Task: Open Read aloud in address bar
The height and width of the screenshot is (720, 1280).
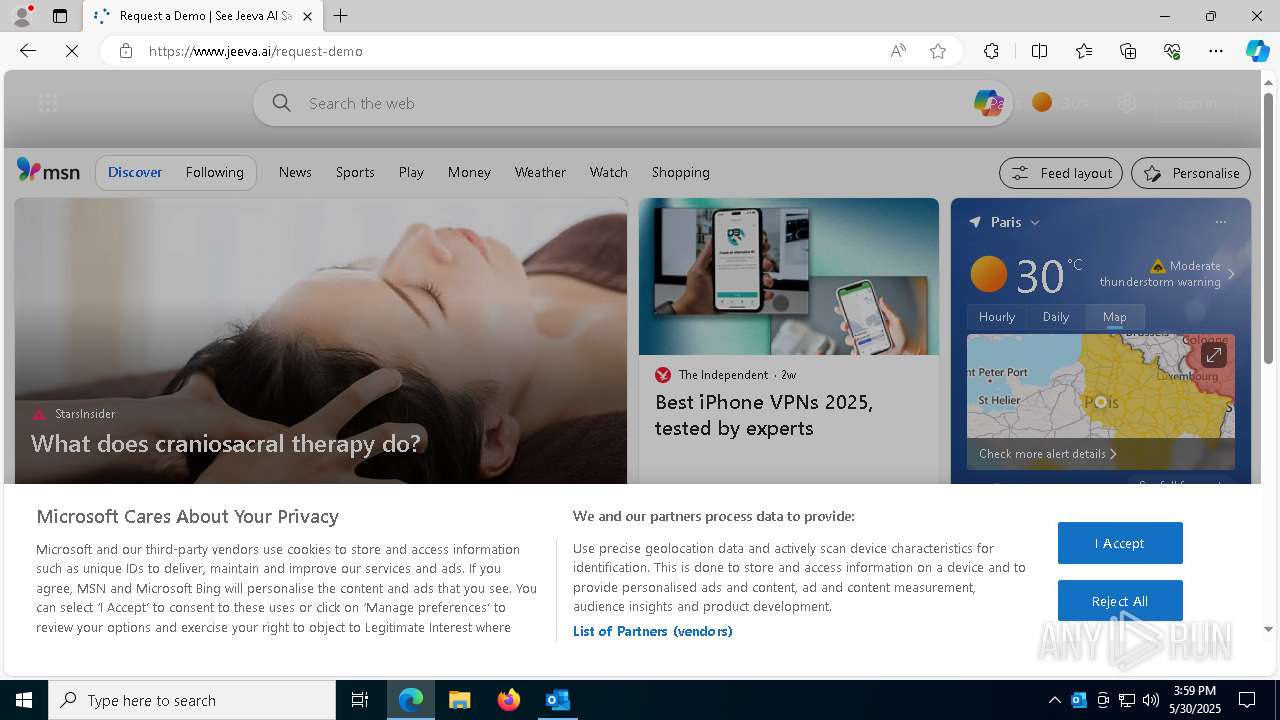Action: click(x=898, y=51)
